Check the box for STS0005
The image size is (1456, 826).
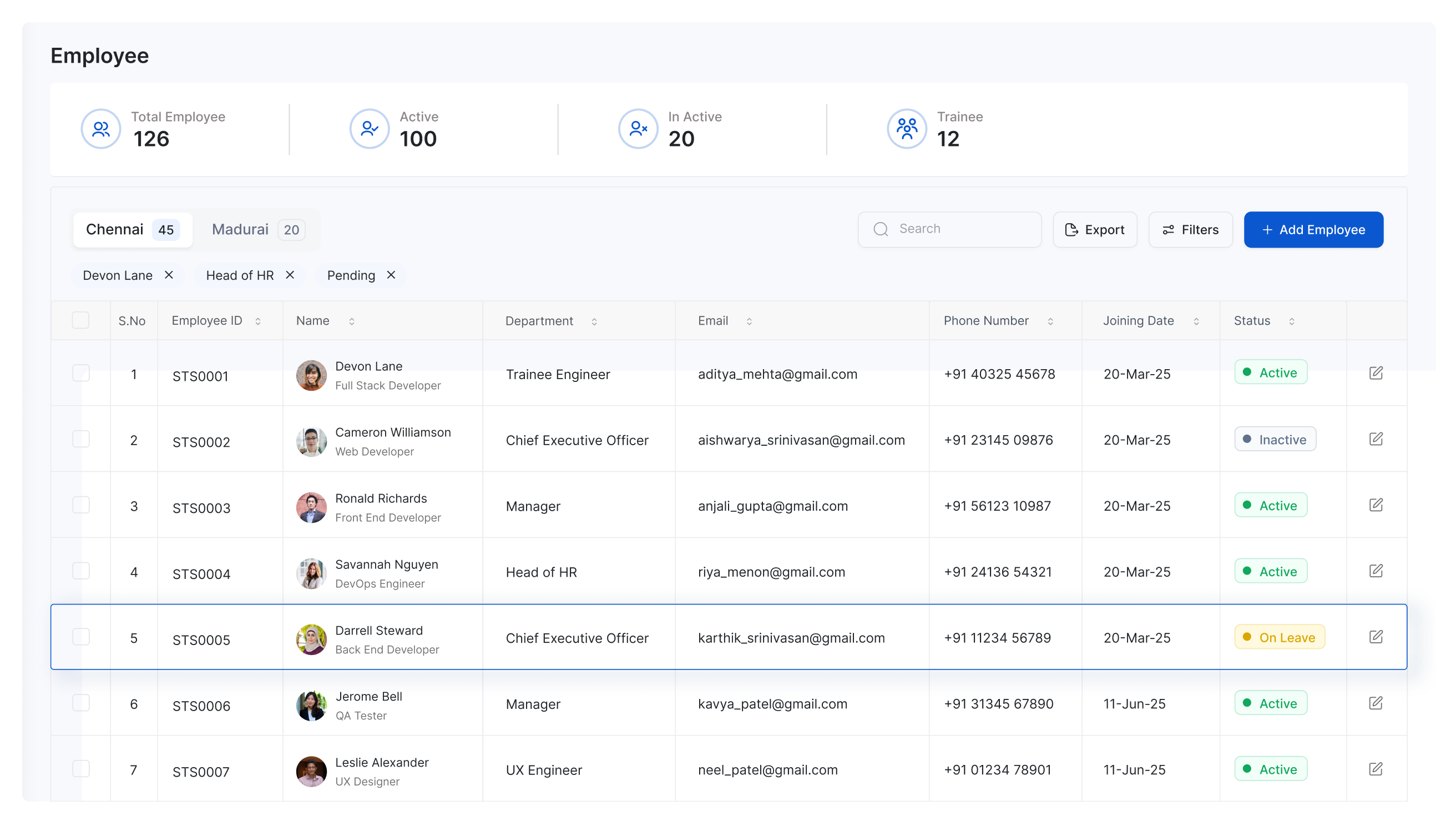coord(80,637)
